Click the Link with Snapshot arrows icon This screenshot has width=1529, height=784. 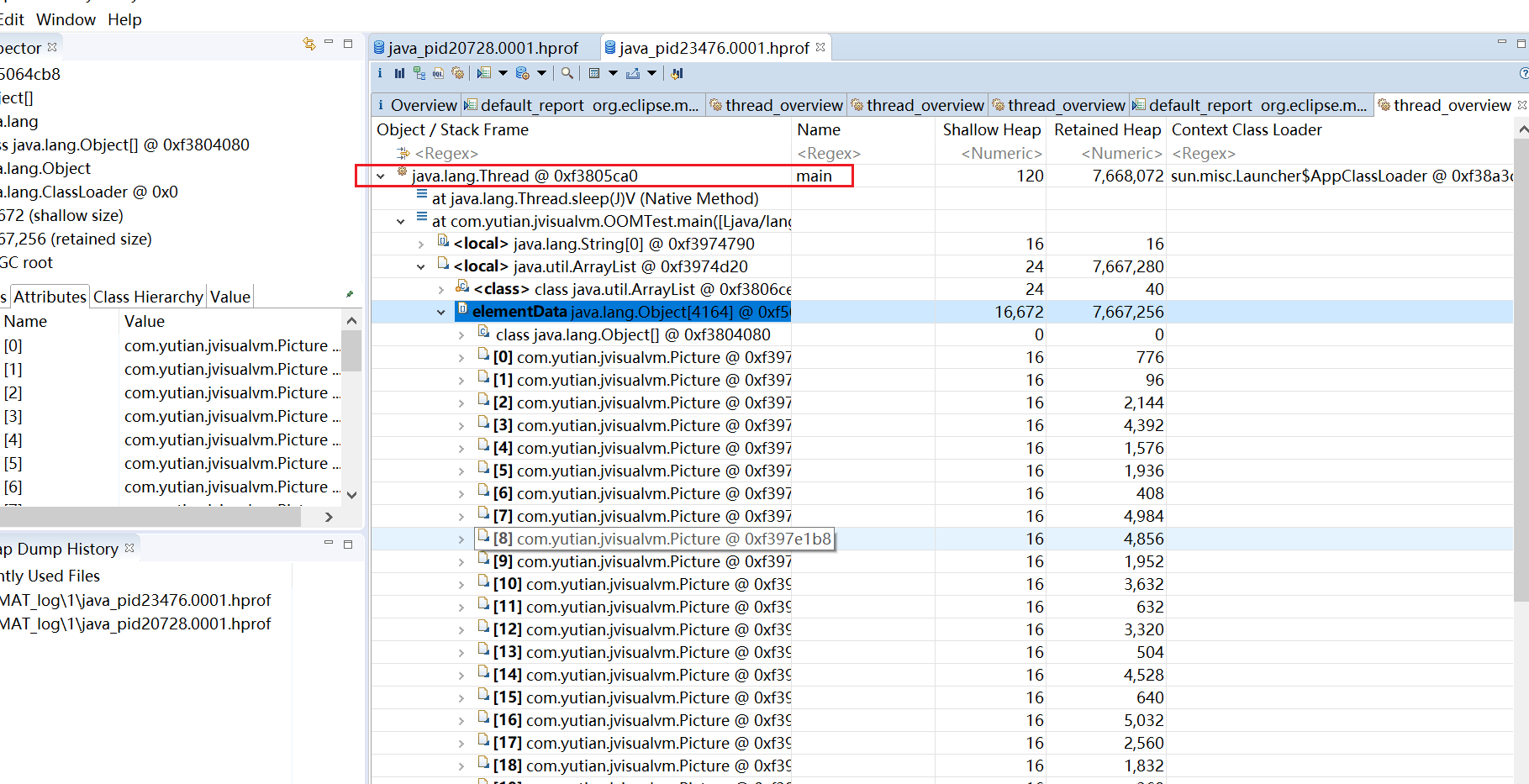point(308,44)
